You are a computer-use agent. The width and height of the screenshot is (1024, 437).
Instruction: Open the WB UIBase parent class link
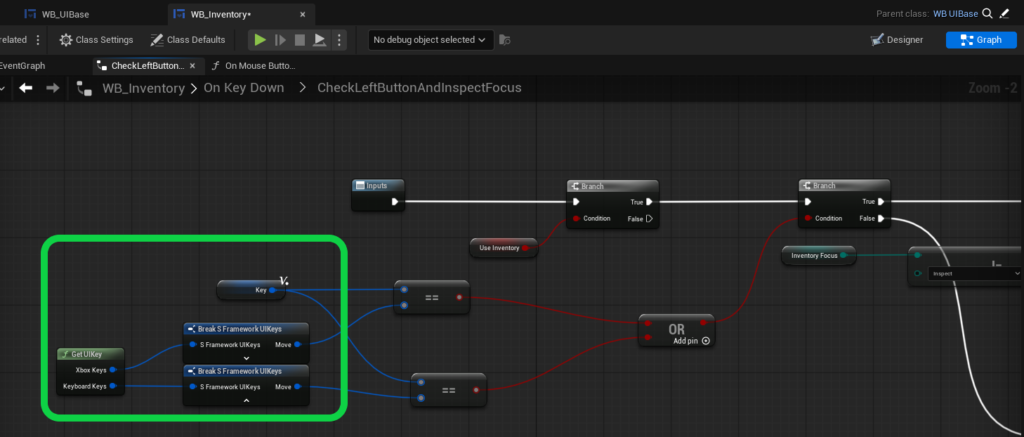pos(955,14)
